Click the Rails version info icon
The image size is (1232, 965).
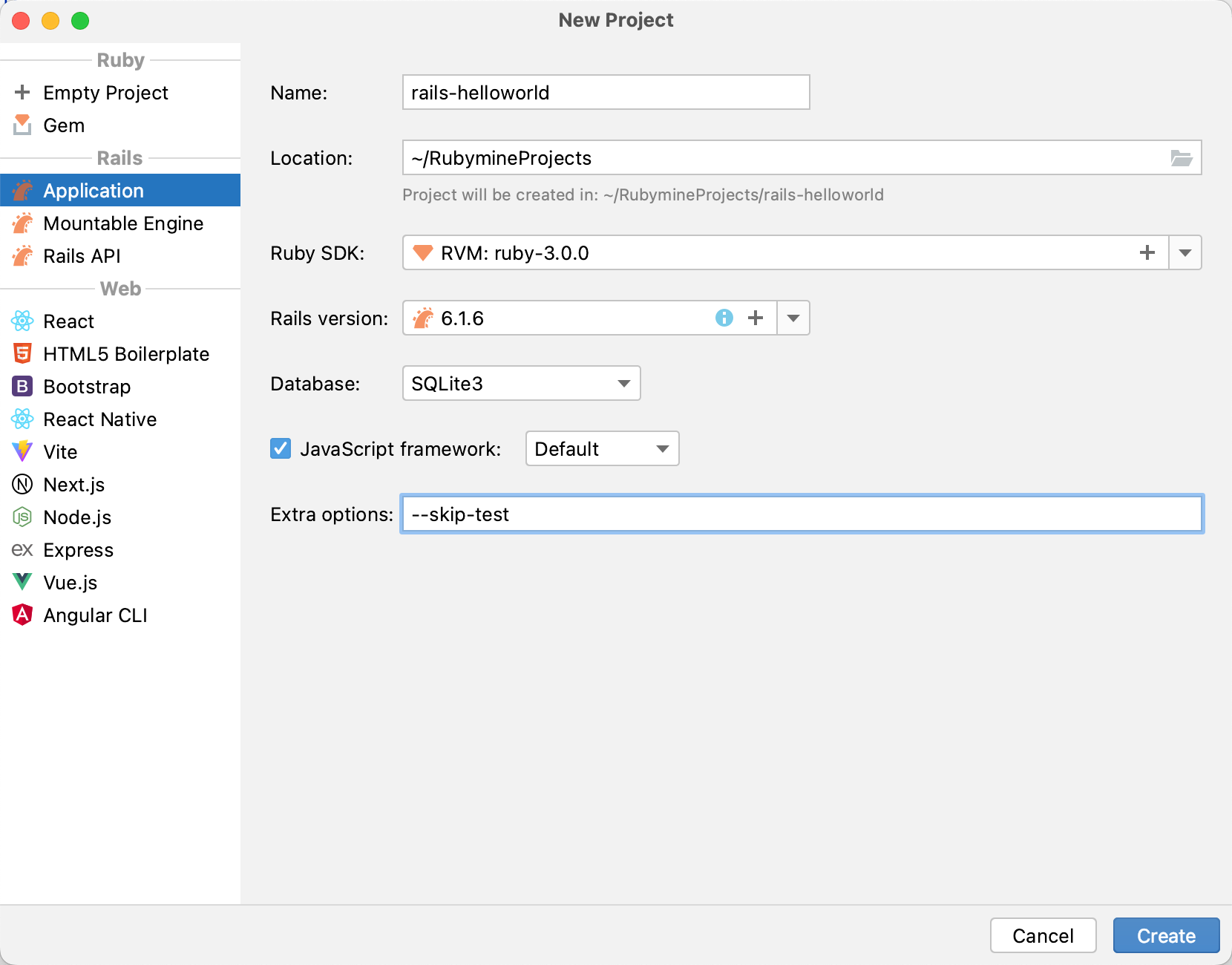(724, 318)
